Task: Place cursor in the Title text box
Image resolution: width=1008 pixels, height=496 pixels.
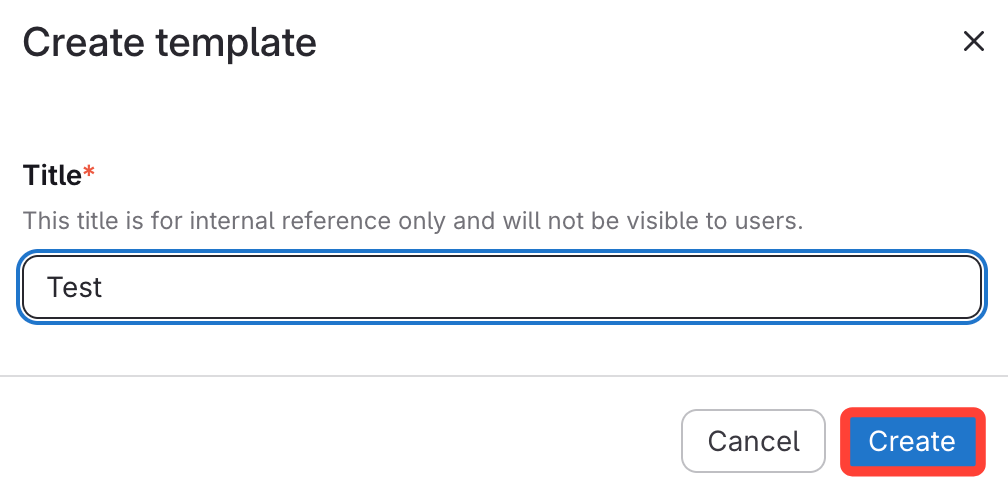Action: [x=500, y=288]
